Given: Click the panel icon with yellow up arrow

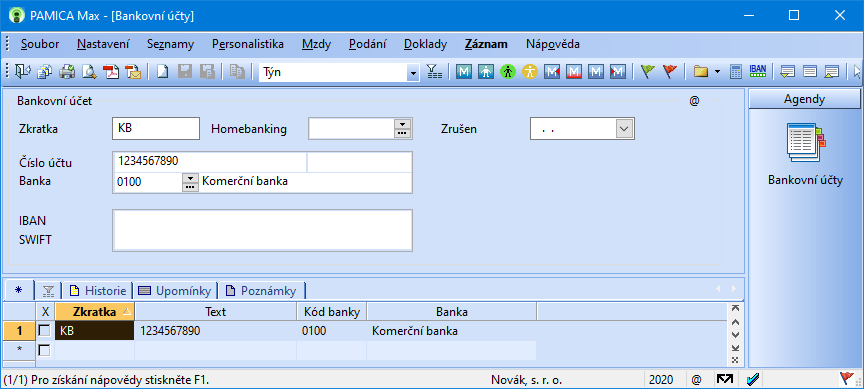Looking at the screenshot, I should click(831, 72).
